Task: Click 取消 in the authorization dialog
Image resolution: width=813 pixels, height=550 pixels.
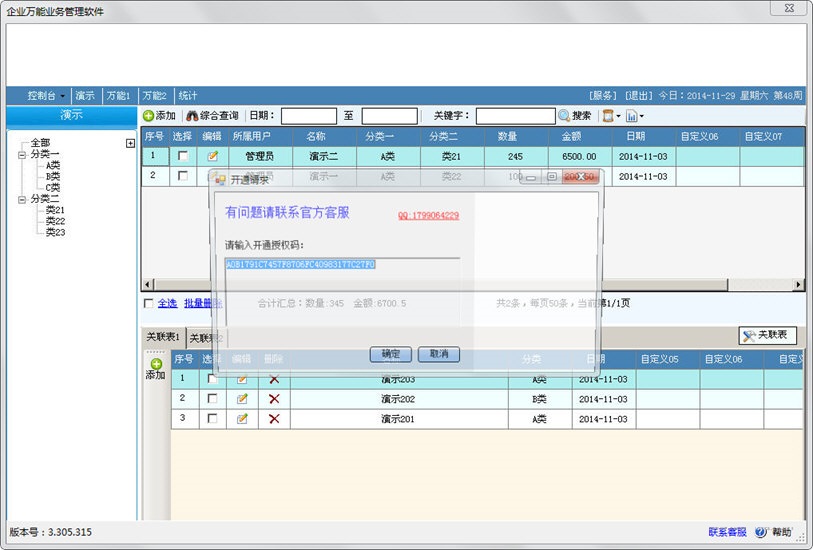Action: pyautogui.click(x=439, y=354)
